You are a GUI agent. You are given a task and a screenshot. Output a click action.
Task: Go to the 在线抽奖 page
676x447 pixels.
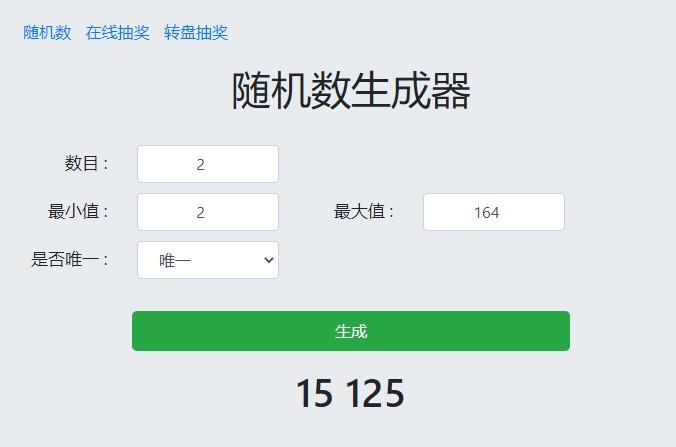[x=117, y=33]
